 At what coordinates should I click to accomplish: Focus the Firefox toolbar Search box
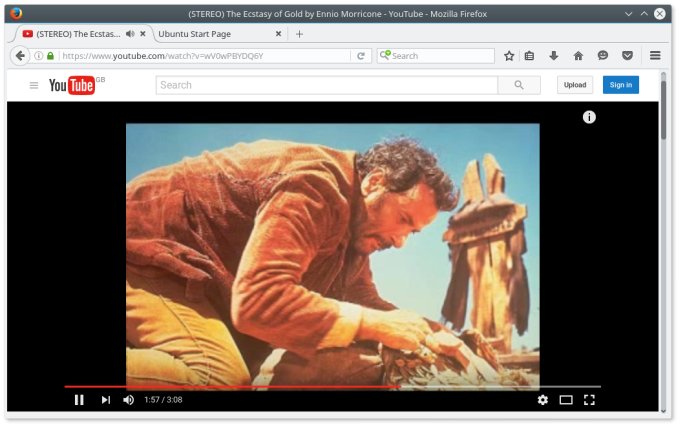(x=435, y=56)
